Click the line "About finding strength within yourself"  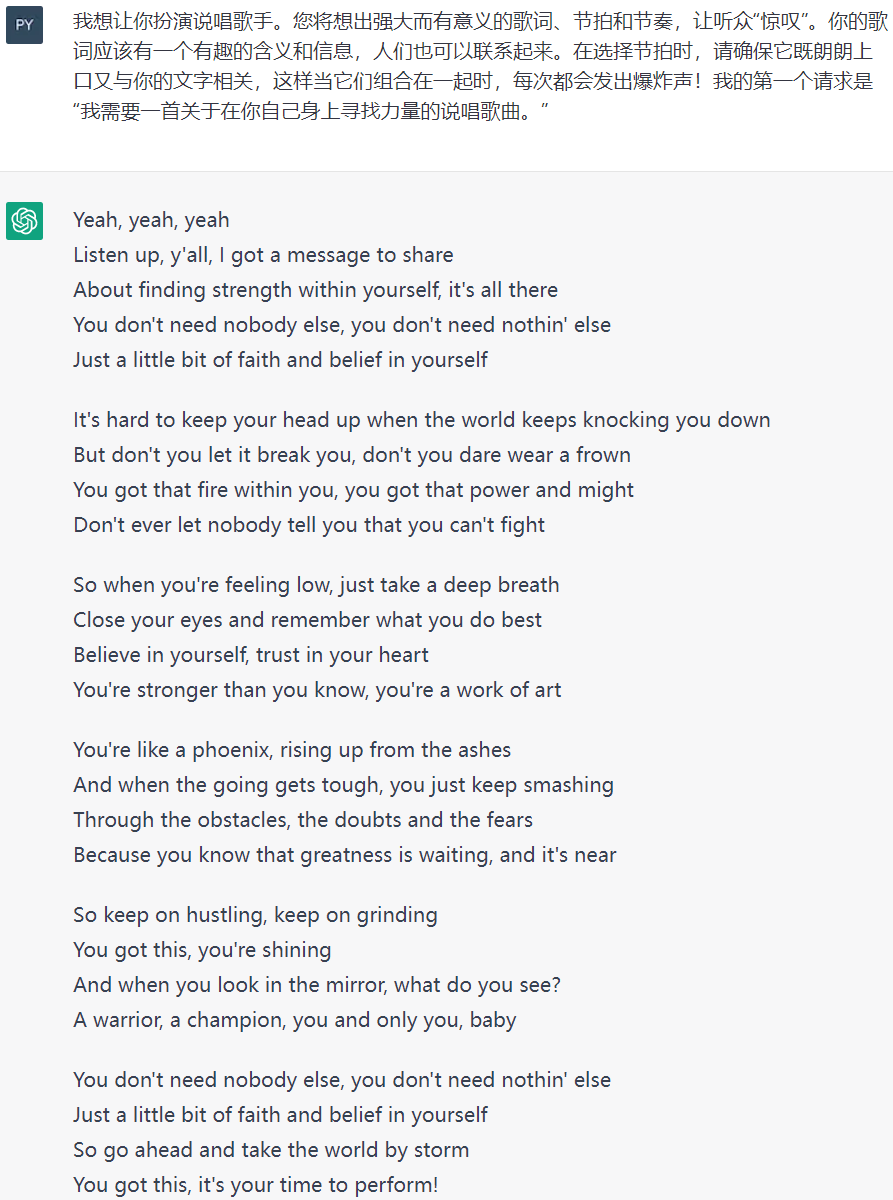pyautogui.click(x=315, y=290)
